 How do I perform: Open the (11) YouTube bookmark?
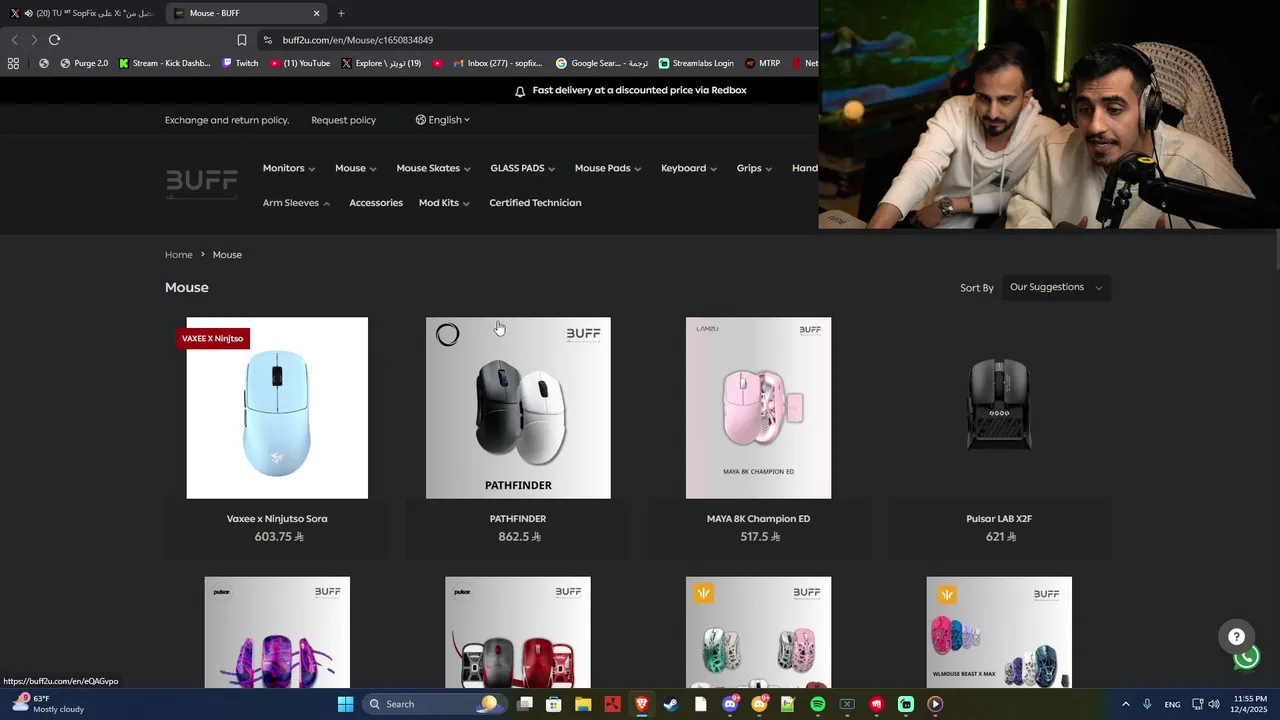click(x=300, y=63)
